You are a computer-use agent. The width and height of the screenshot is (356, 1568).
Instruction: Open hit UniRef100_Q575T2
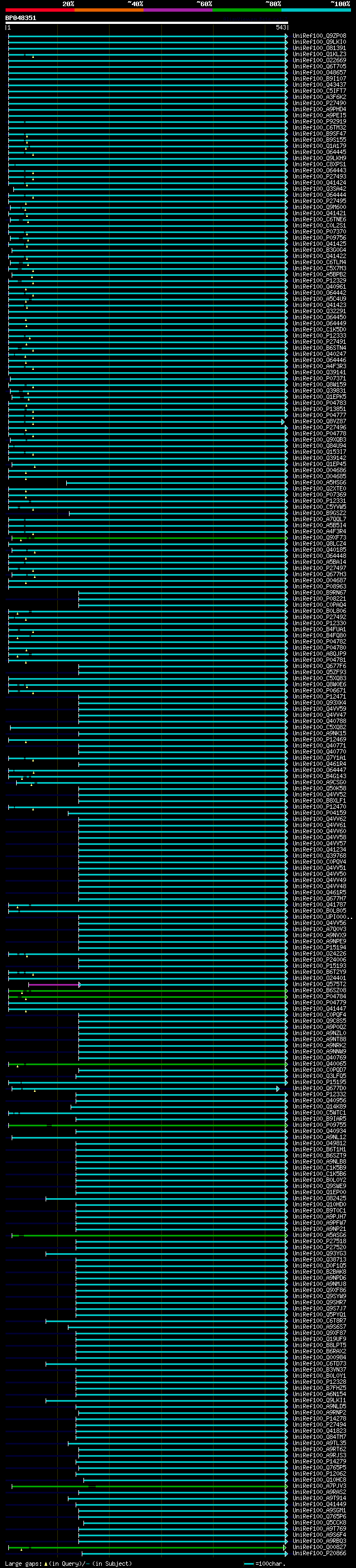click(x=319, y=985)
